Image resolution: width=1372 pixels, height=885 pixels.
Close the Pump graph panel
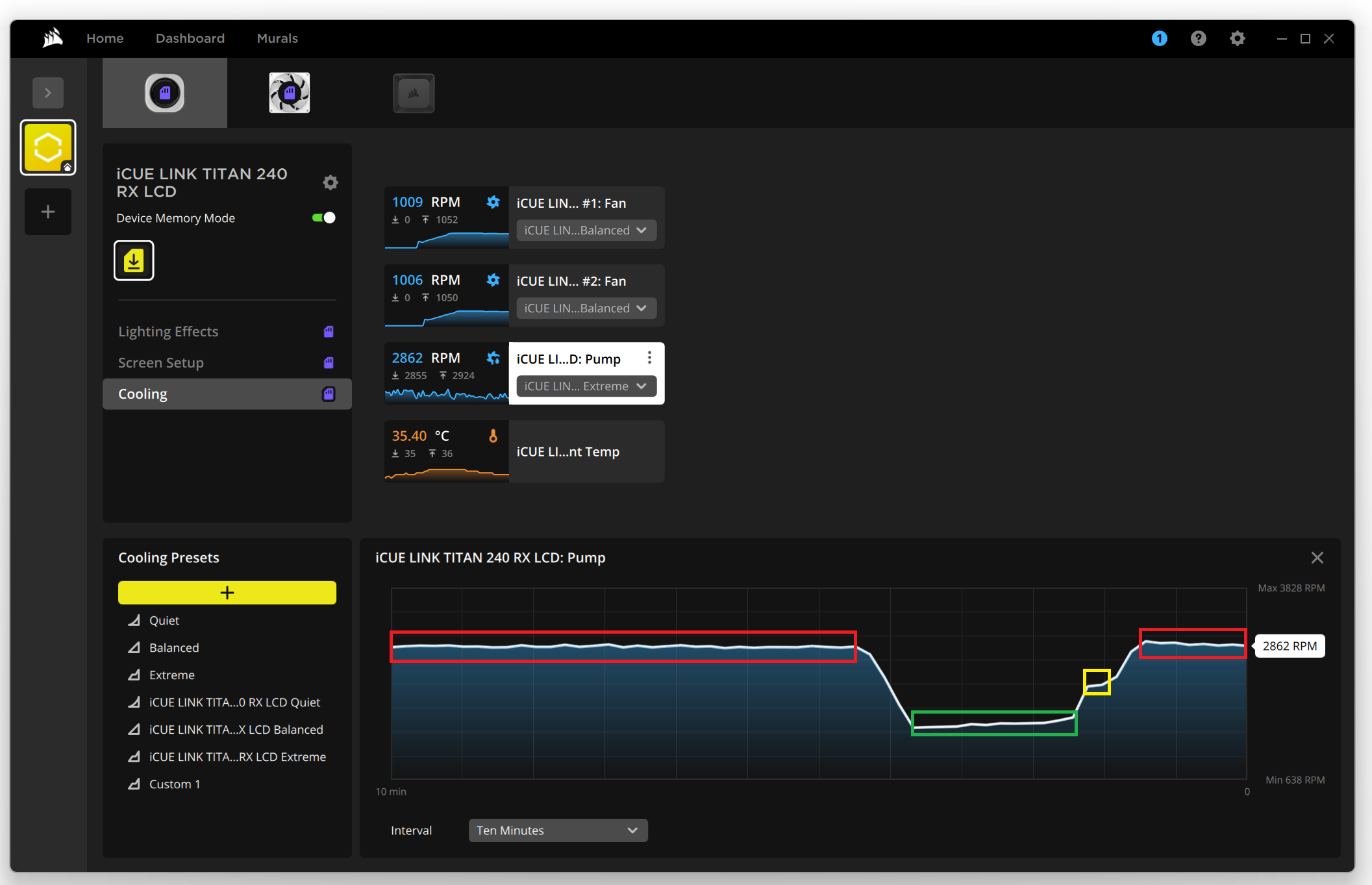(1317, 558)
